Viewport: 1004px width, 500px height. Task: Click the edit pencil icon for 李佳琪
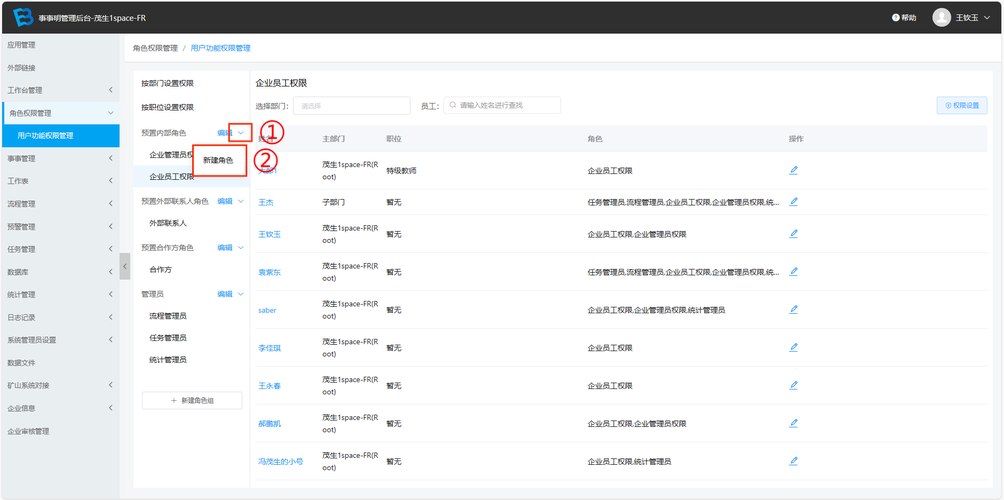[793, 348]
